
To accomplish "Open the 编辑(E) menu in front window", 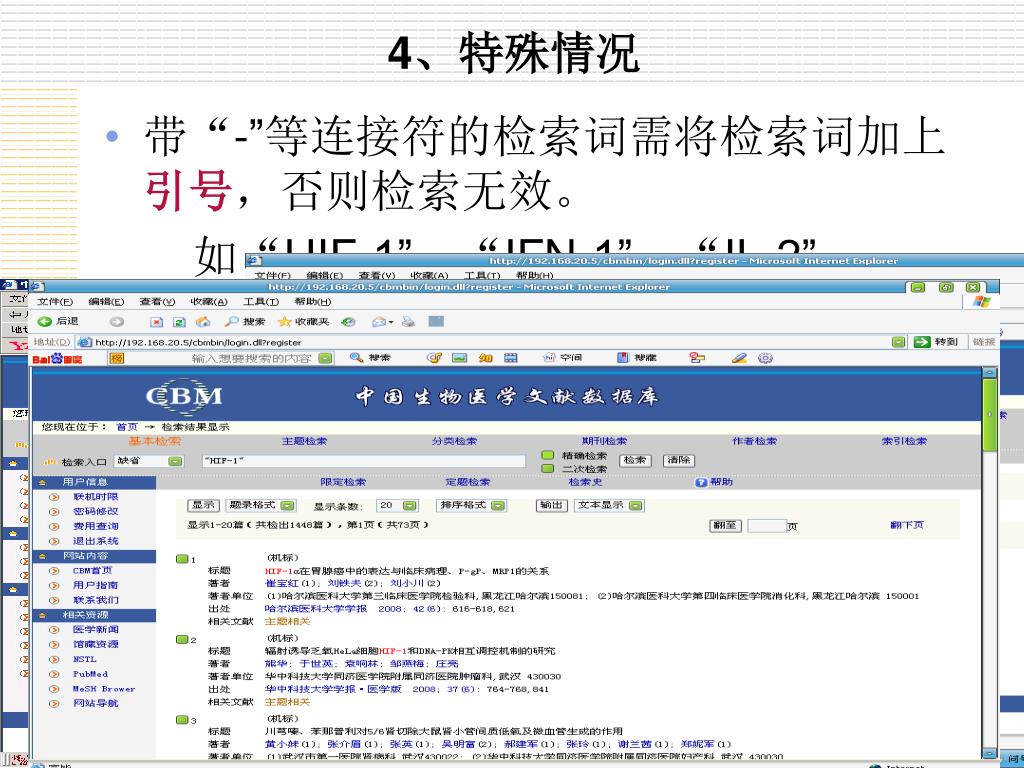I will (x=106, y=302).
